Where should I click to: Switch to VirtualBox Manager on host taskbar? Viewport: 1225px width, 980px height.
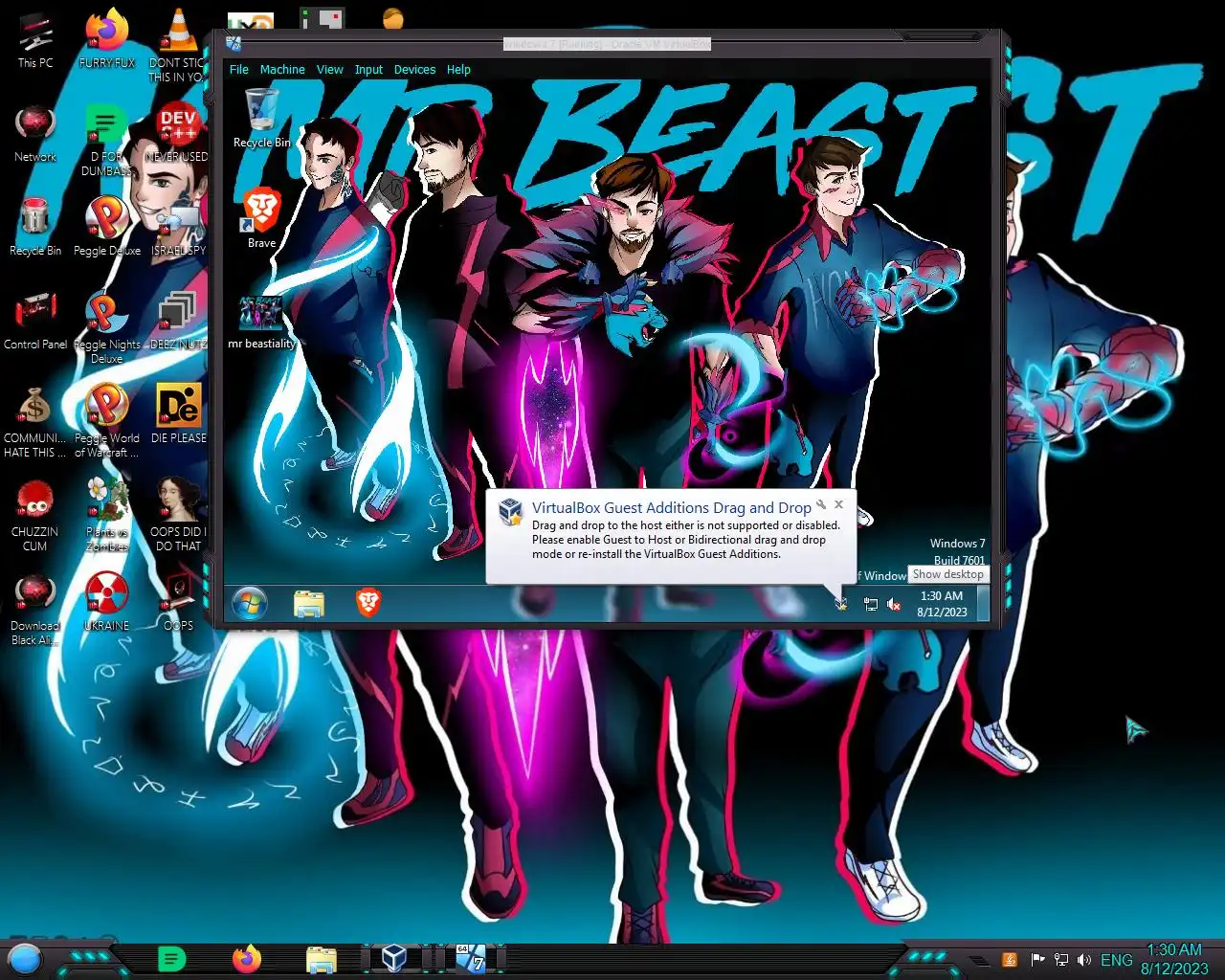(x=395, y=958)
